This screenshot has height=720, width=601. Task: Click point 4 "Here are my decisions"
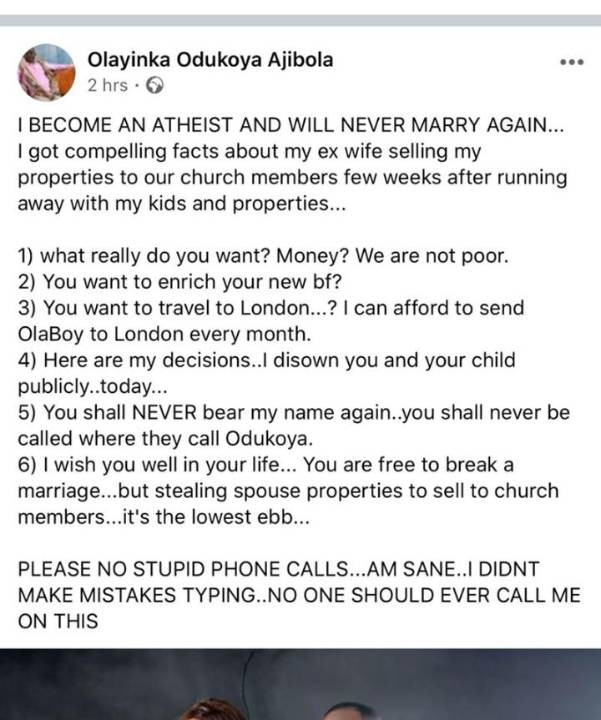(267, 360)
